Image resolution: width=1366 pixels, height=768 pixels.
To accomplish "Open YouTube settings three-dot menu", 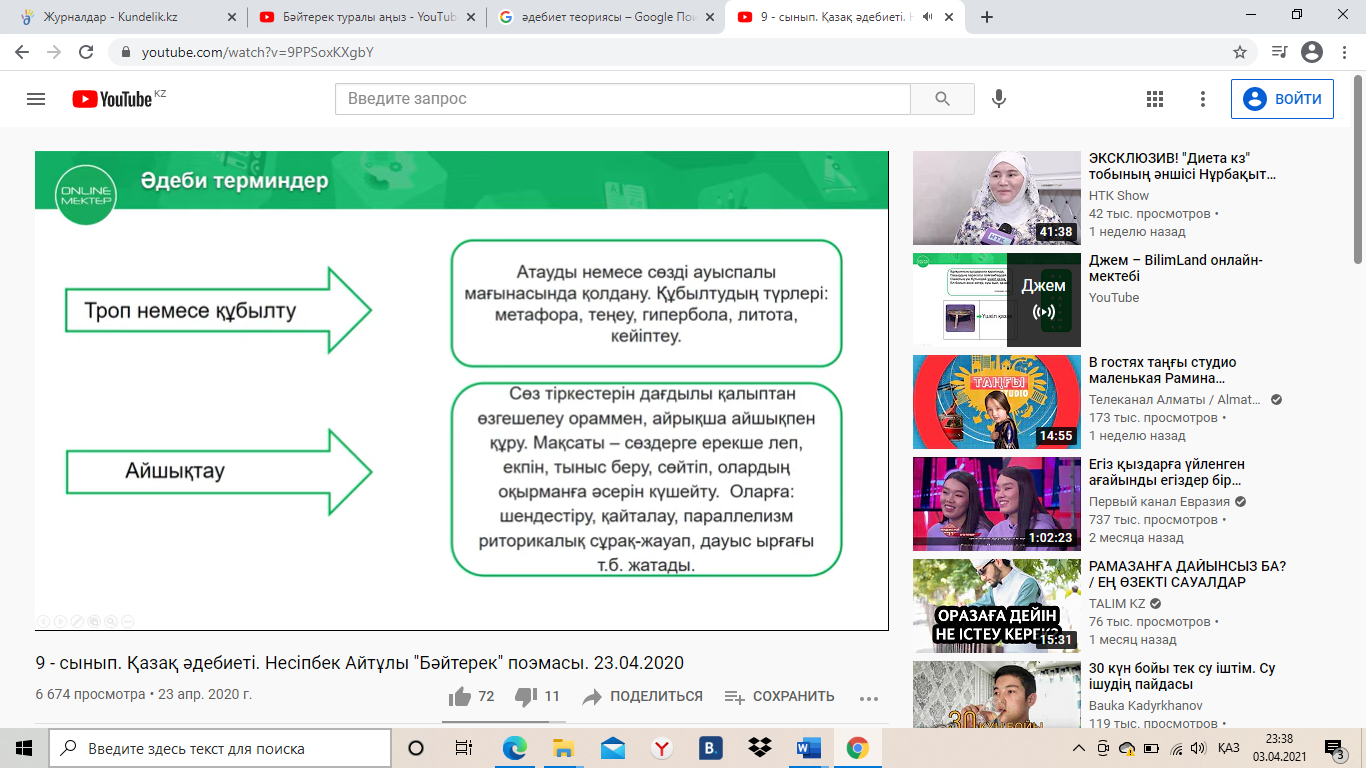I will pos(1204,99).
